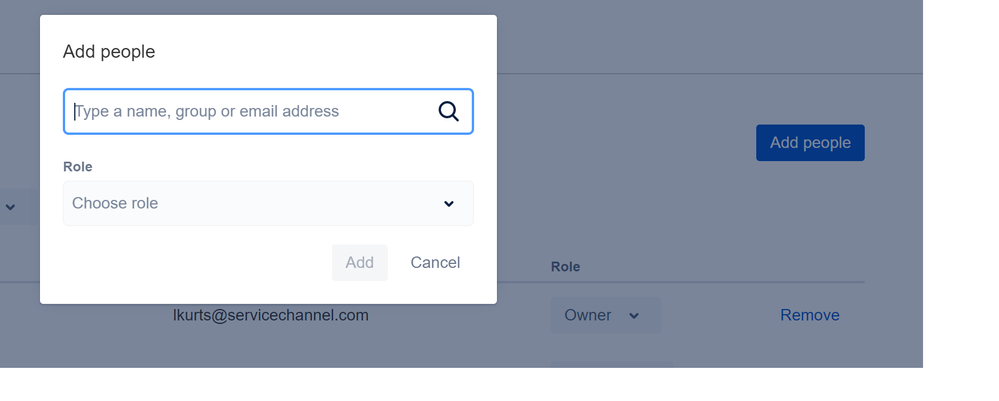Select the lkurts@servicechannel.com email text

click(x=271, y=315)
